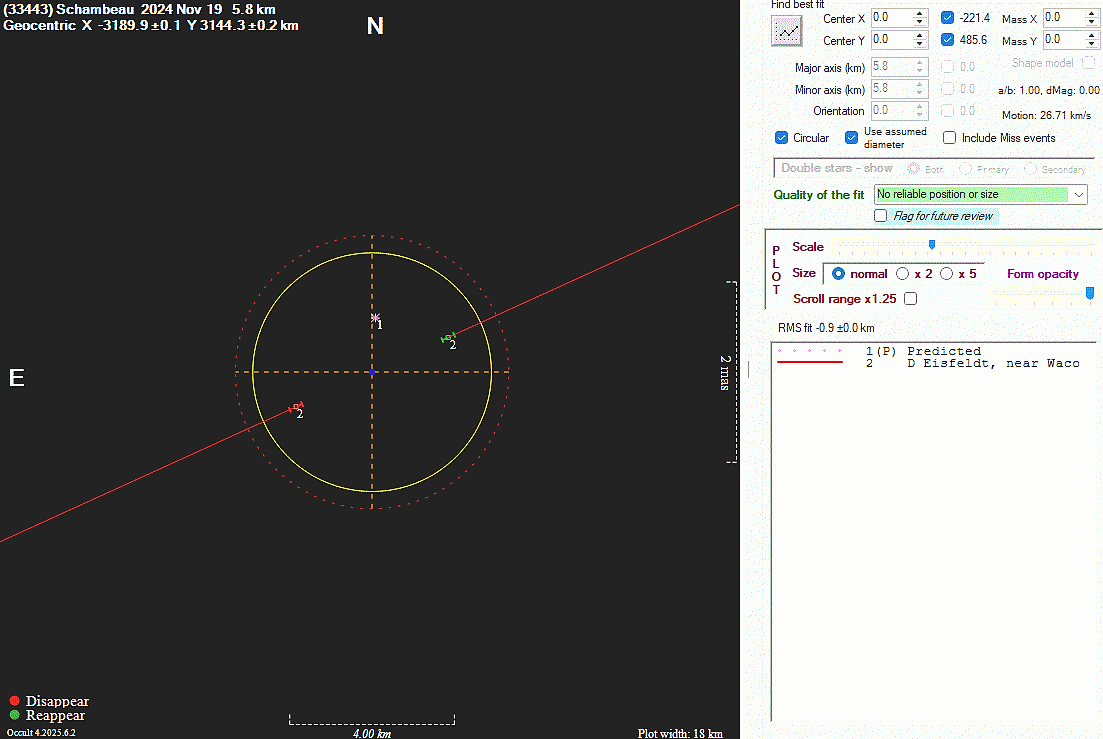Uncheck the 485.6 Center Y checkbox
The height and width of the screenshot is (739, 1103).
[948, 39]
